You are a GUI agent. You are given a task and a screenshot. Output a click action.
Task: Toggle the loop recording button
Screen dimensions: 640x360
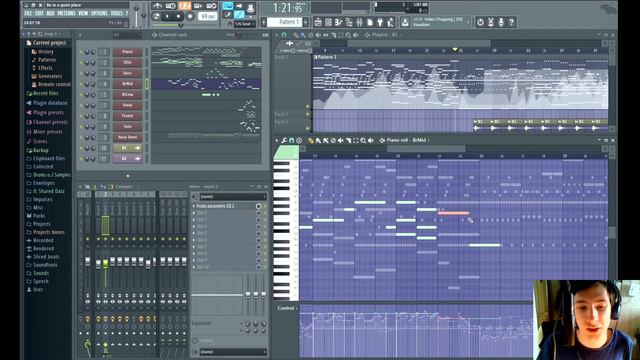coord(211,6)
